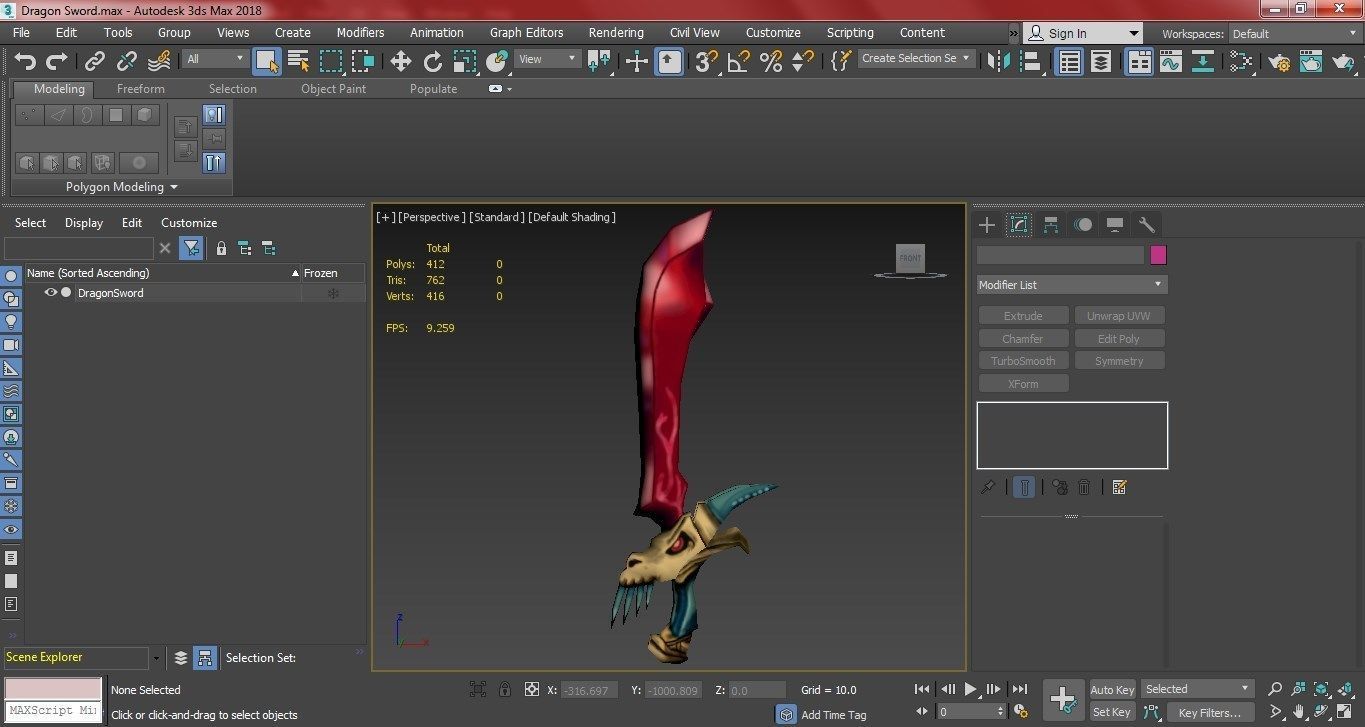Click the pink object color swatch
Screen dimensions: 1365x727
1158,255
